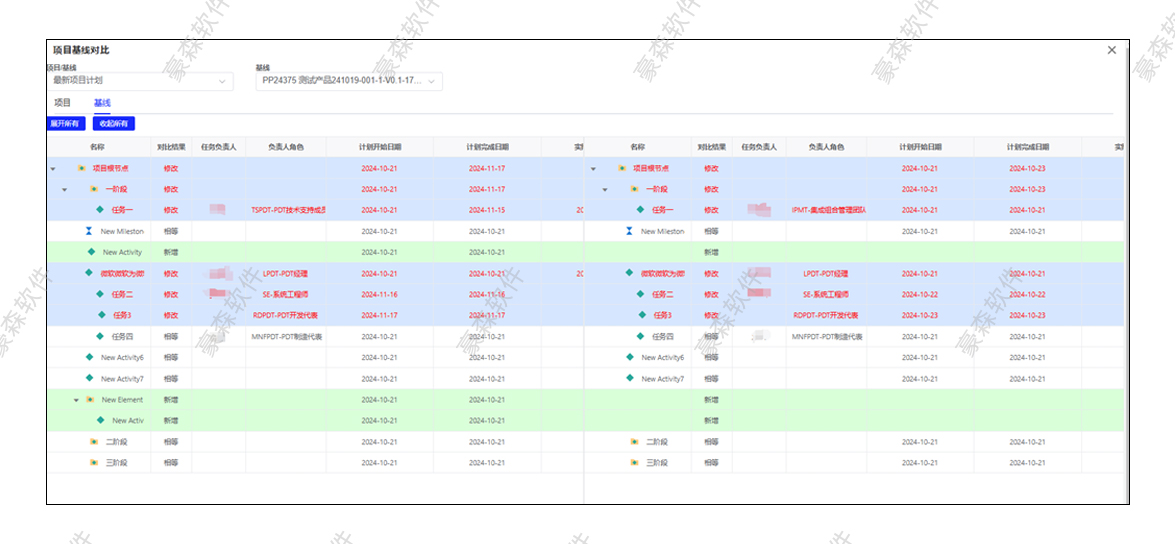The width and height of the screenshot is (1175, 544).
Task: Open the 最新项目计划 dropdown
Action: coord(140,81)
